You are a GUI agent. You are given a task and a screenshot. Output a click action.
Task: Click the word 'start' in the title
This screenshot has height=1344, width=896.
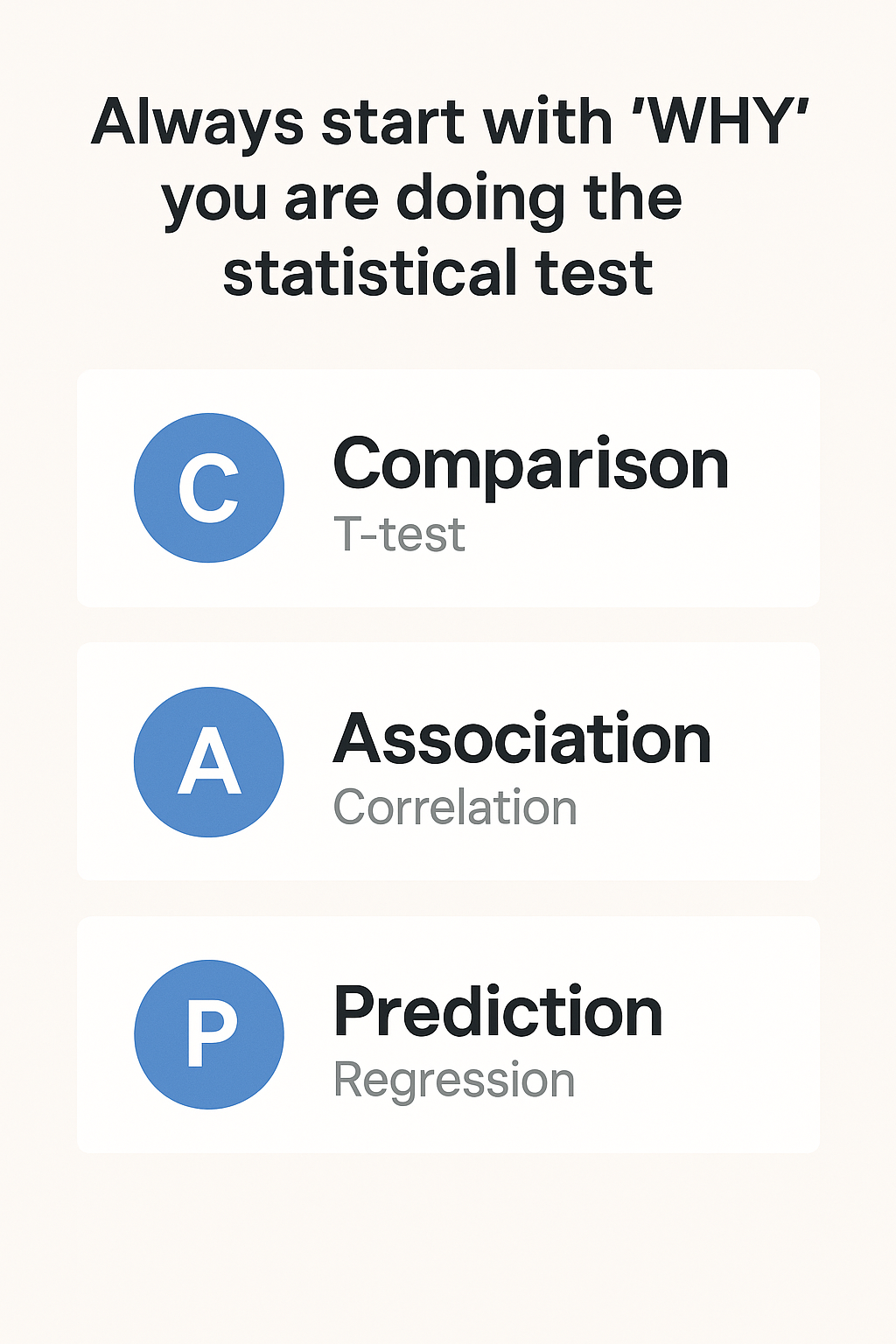point(392,124)
